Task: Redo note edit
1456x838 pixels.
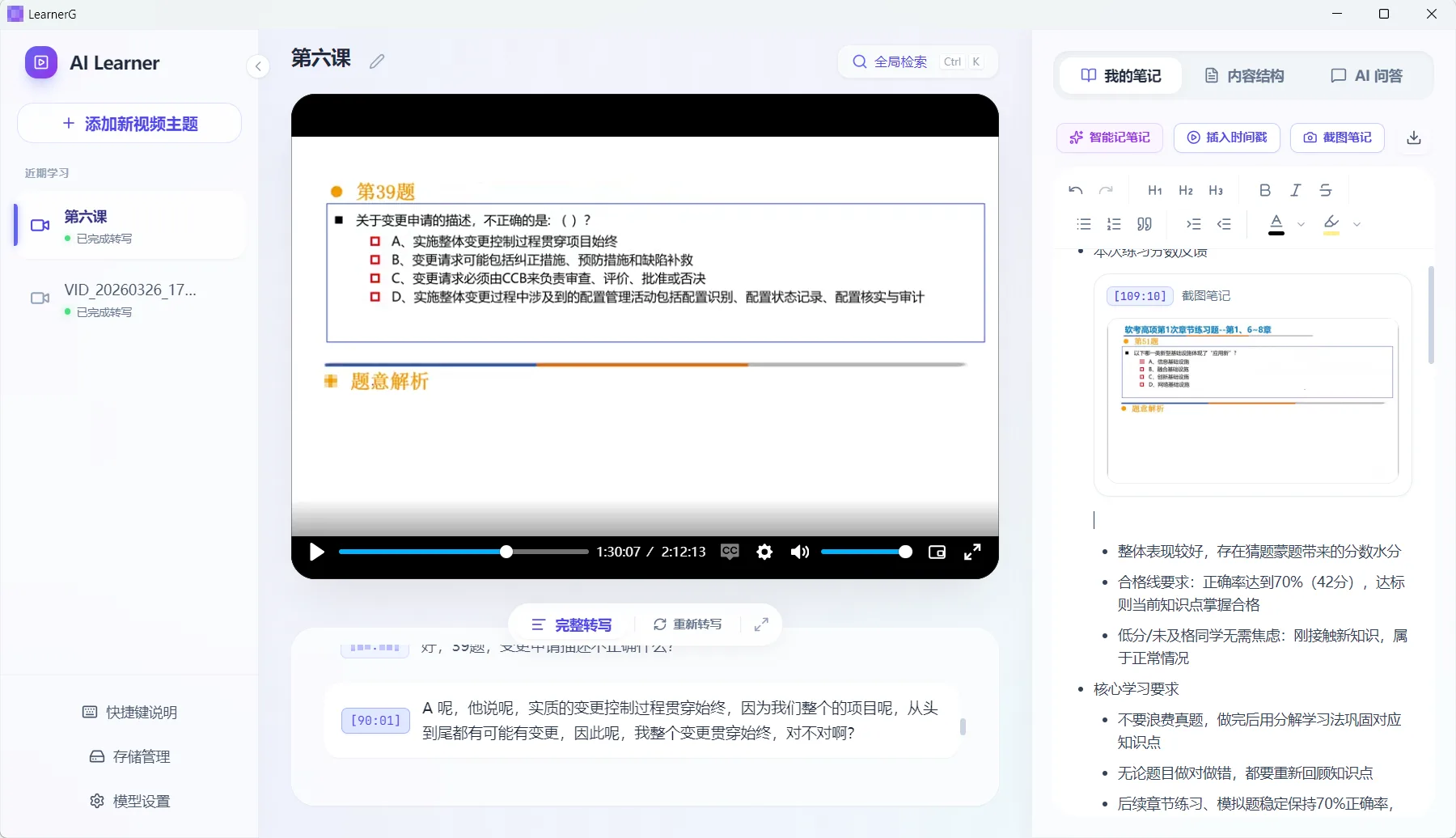Action: click(1106, 190)
